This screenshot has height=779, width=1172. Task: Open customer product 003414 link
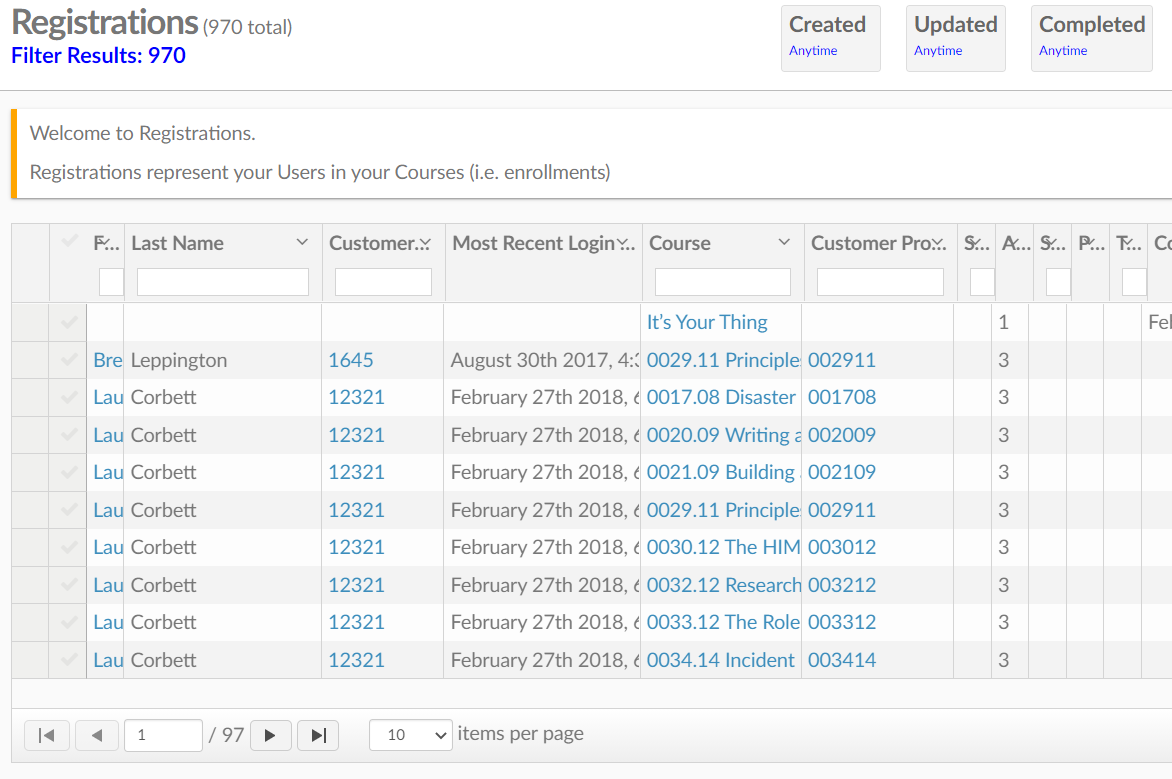[x=842, y=659]
